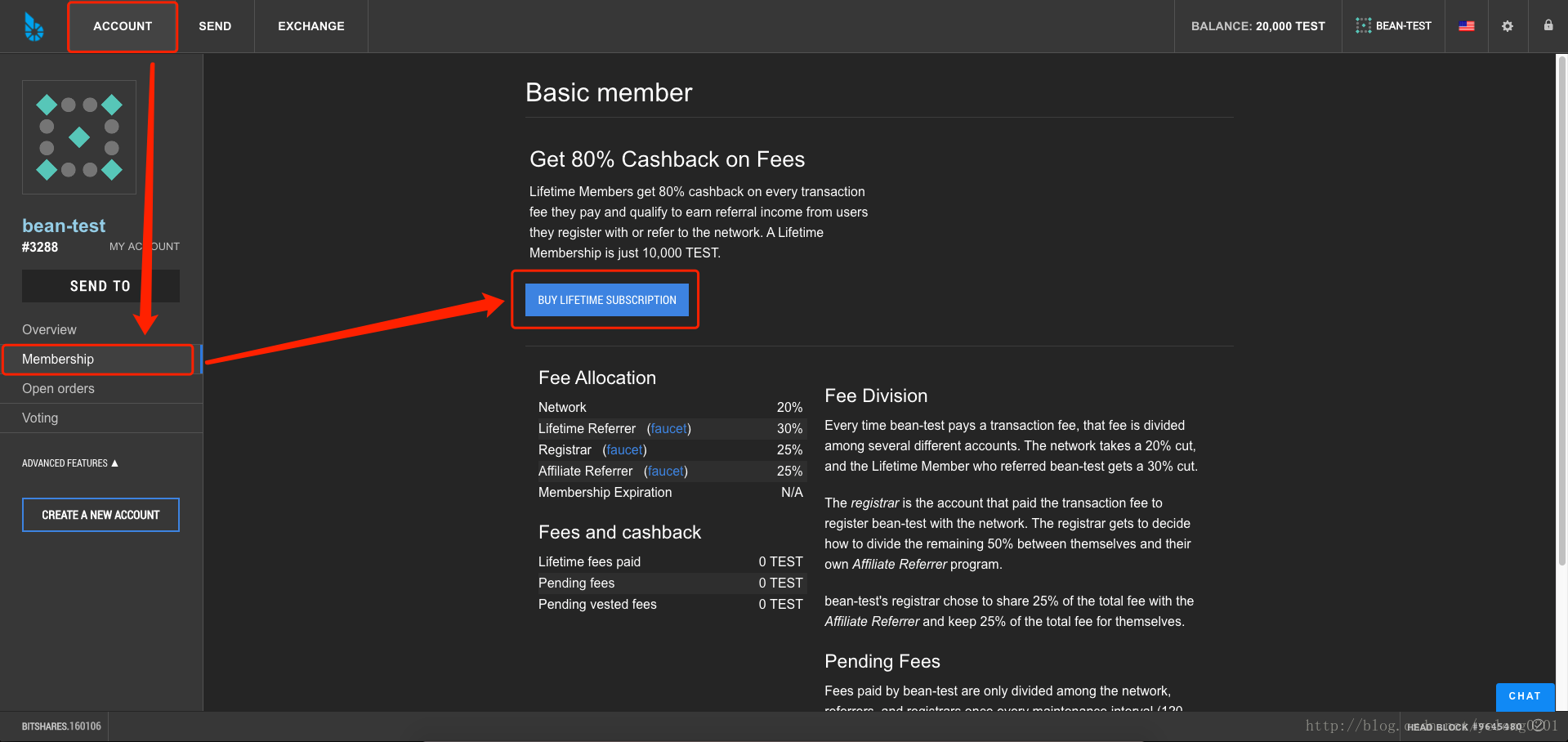This screenshot has width=1568, height=742.
Task: Click the Pending Fees heading
Action: point(882,661)
